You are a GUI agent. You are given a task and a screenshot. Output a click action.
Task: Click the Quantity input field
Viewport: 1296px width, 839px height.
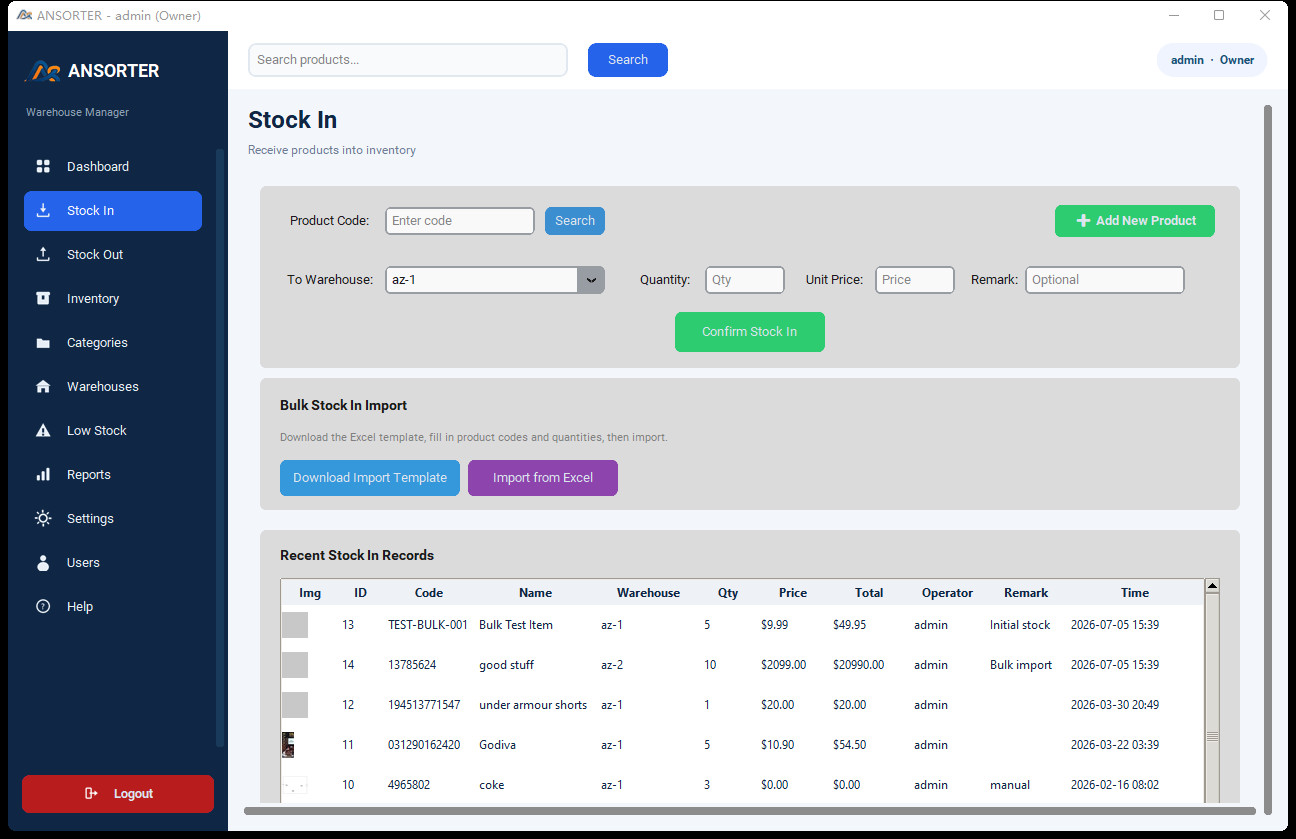click(745, 280)
